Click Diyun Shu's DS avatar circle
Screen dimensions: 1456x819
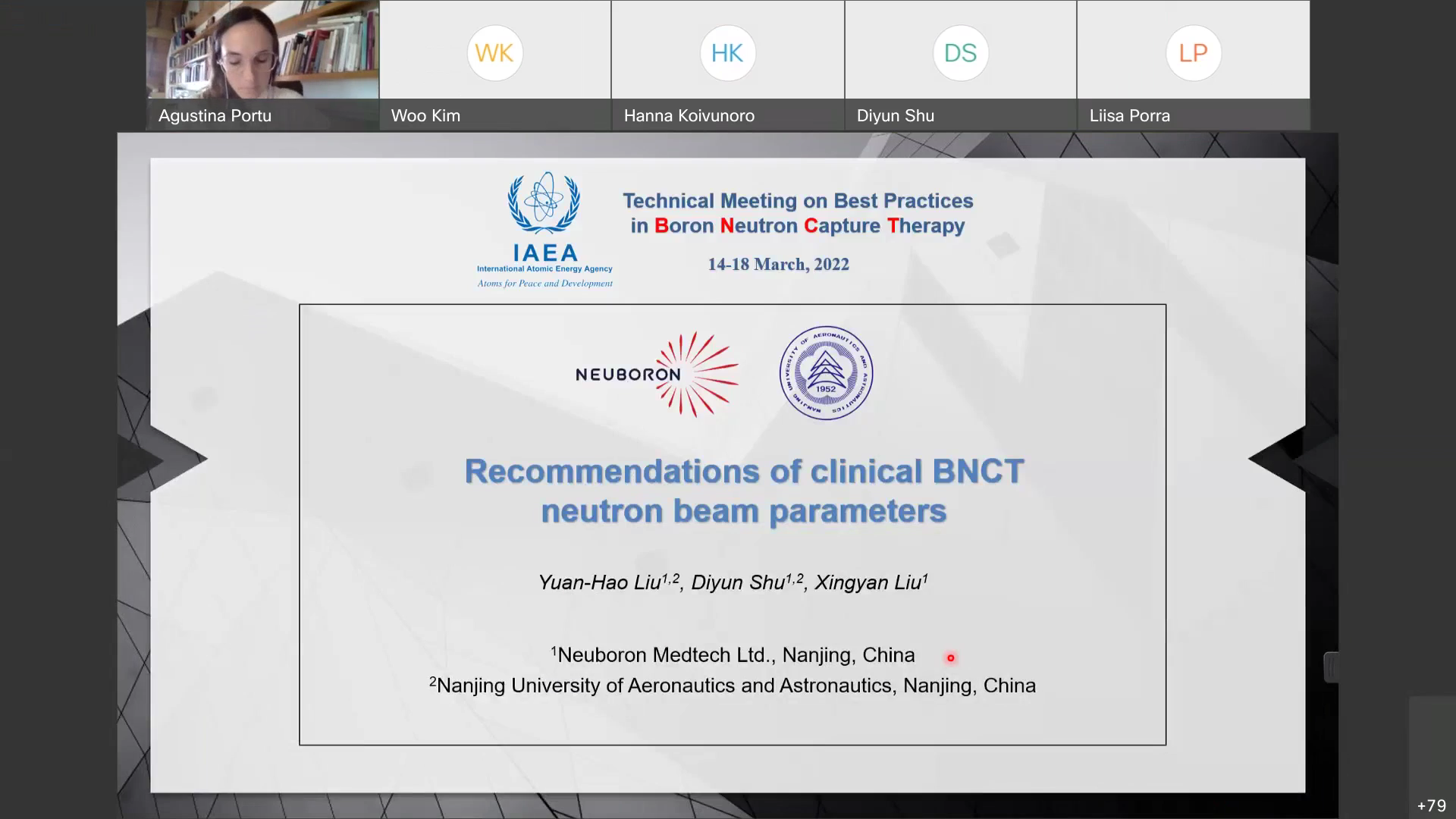[x=960, y=53]
